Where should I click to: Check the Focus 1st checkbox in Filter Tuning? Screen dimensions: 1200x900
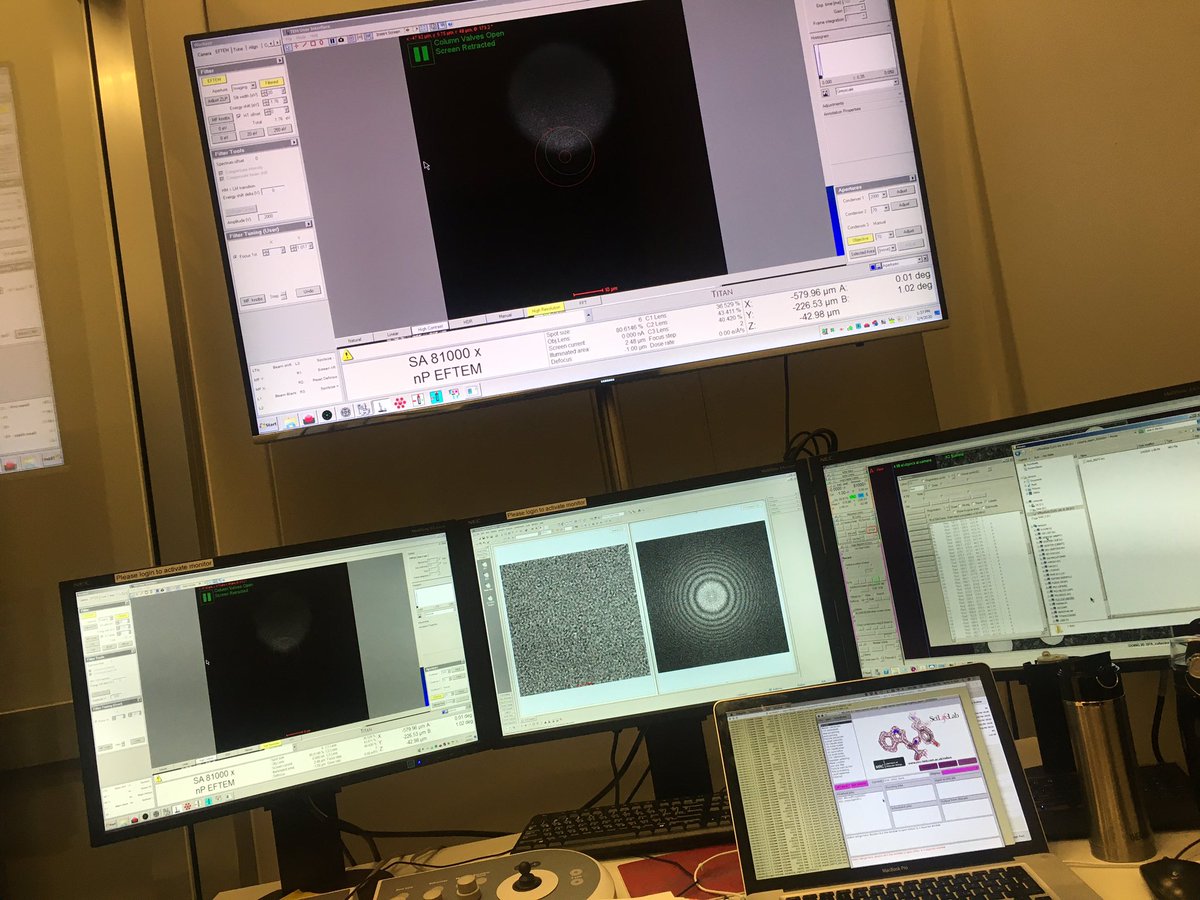coord(235,256)
